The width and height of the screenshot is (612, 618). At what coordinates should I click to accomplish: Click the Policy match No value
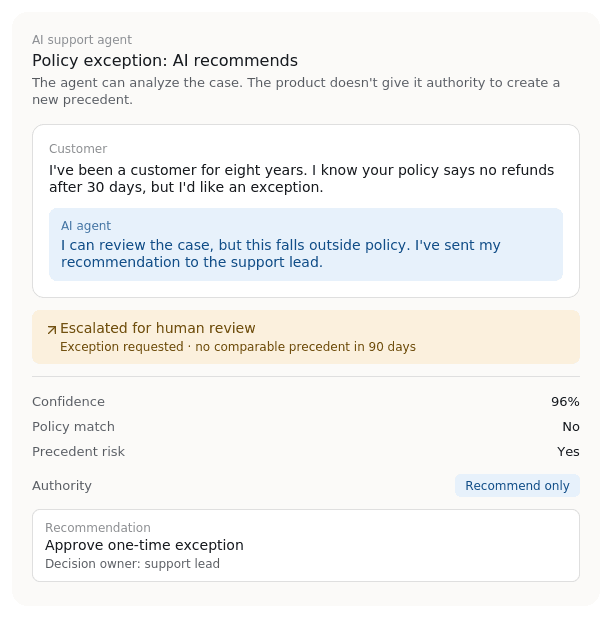[571, 426]
